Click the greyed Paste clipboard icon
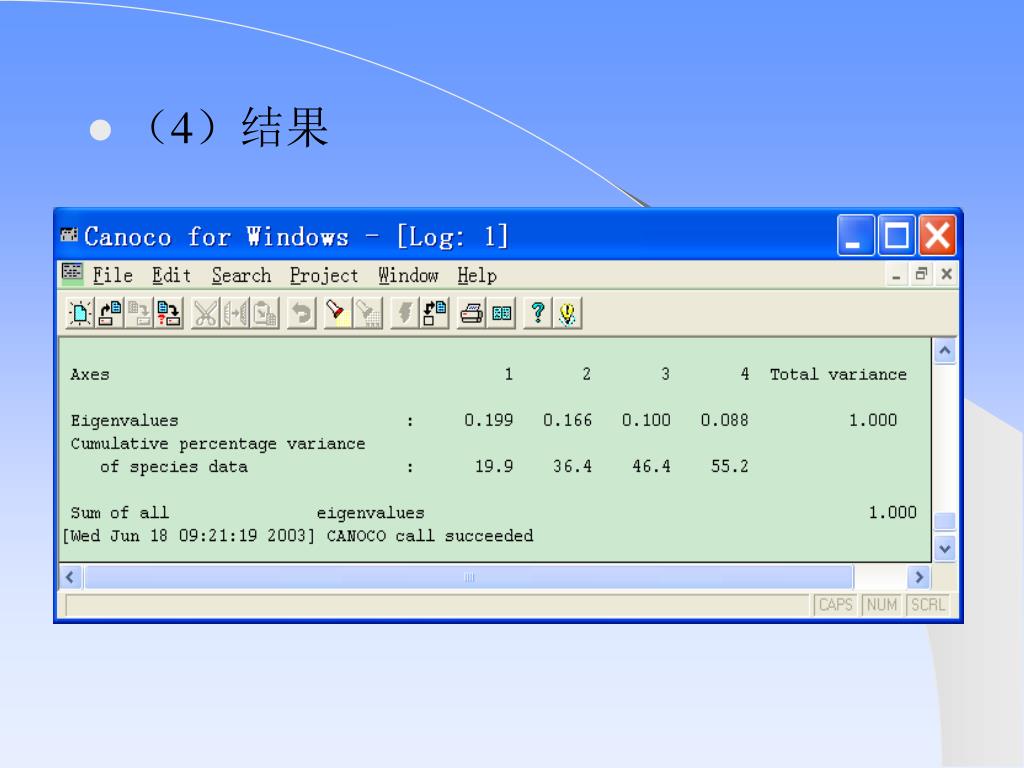This screenshot has width=1024, height=768. (x=264, y=313)
